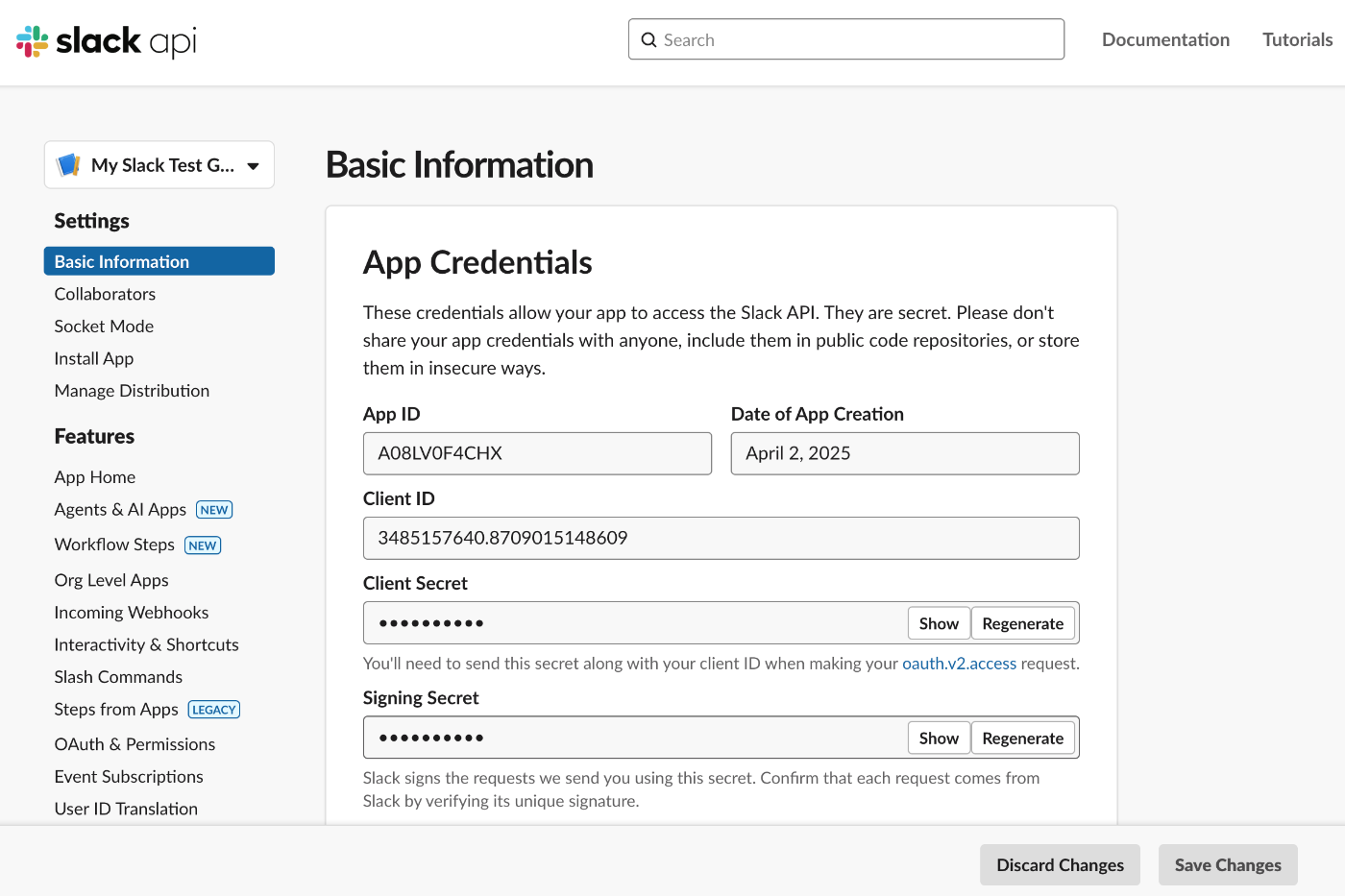Open App Home feature
The height and width of the screenshot is (896, 1345).
(95, 477)
